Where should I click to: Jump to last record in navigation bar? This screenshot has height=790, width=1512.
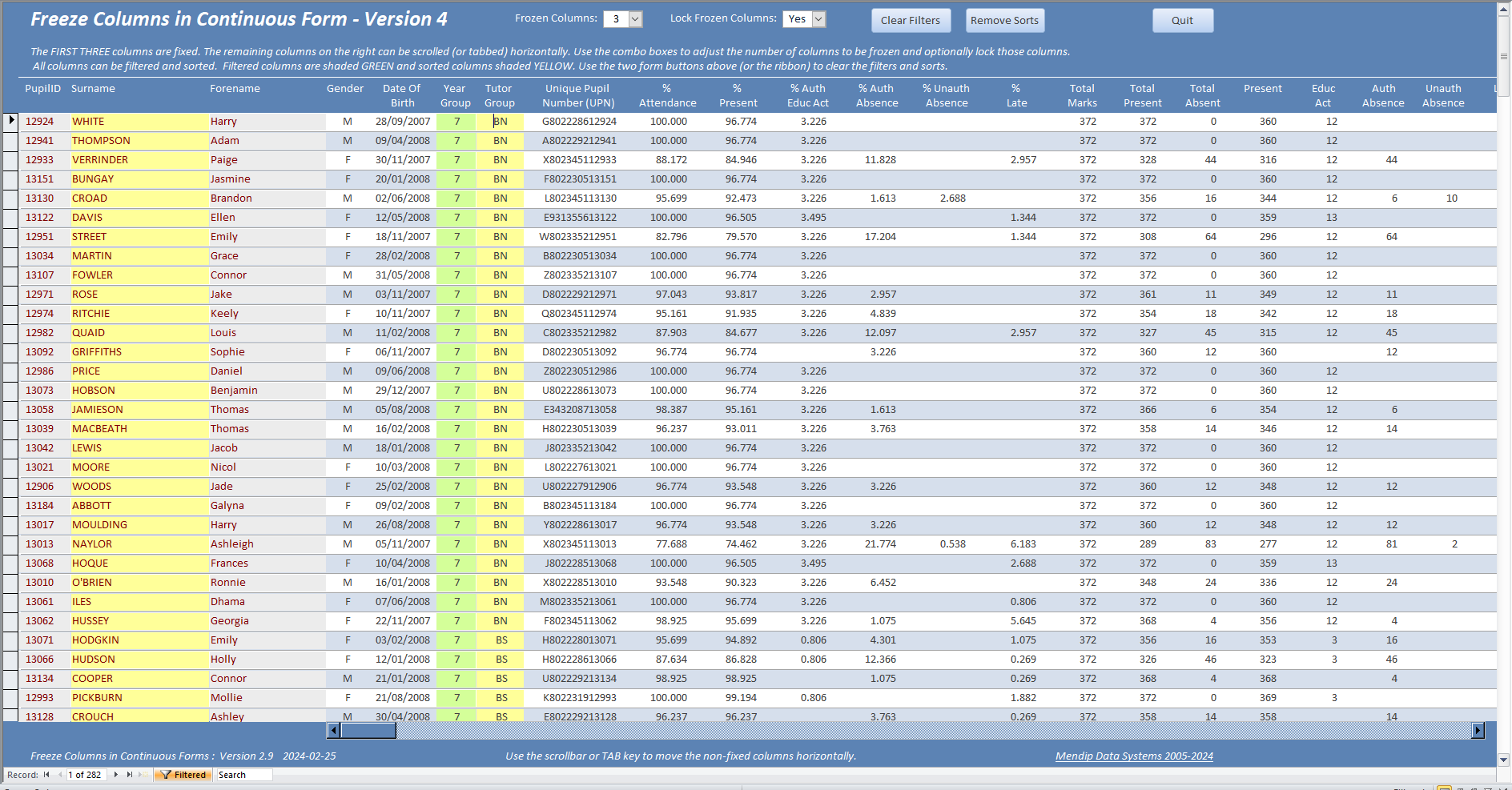point(130,775)
